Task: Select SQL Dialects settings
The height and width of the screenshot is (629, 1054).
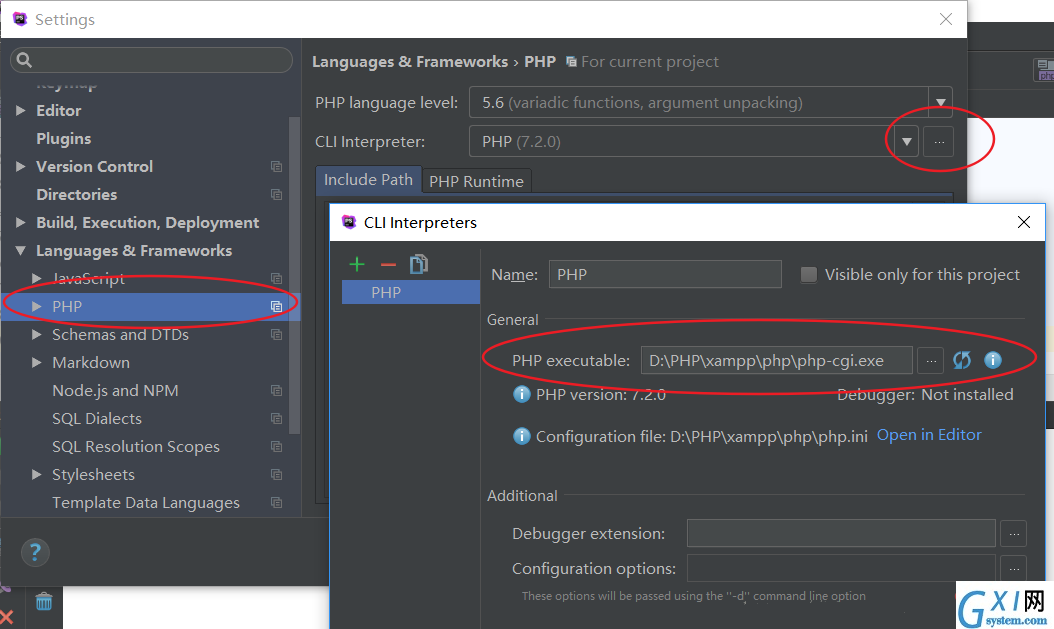Action: [97, 419]
